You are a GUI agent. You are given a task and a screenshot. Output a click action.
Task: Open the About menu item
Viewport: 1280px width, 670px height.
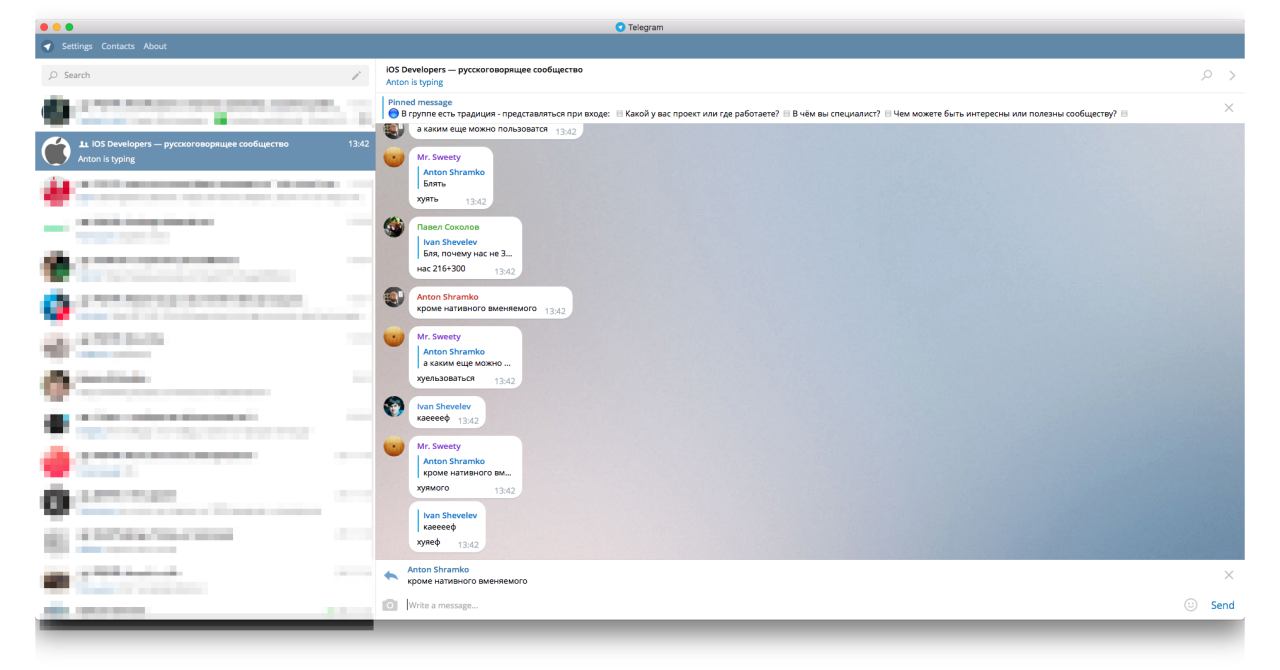(155, 46)
